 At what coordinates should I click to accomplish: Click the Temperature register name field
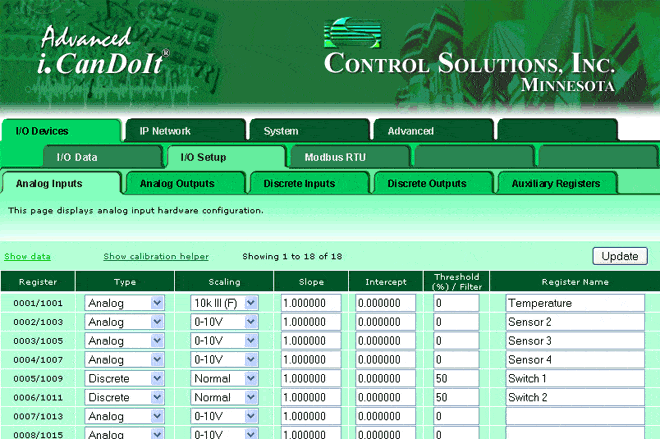click(x=575, y=303)
